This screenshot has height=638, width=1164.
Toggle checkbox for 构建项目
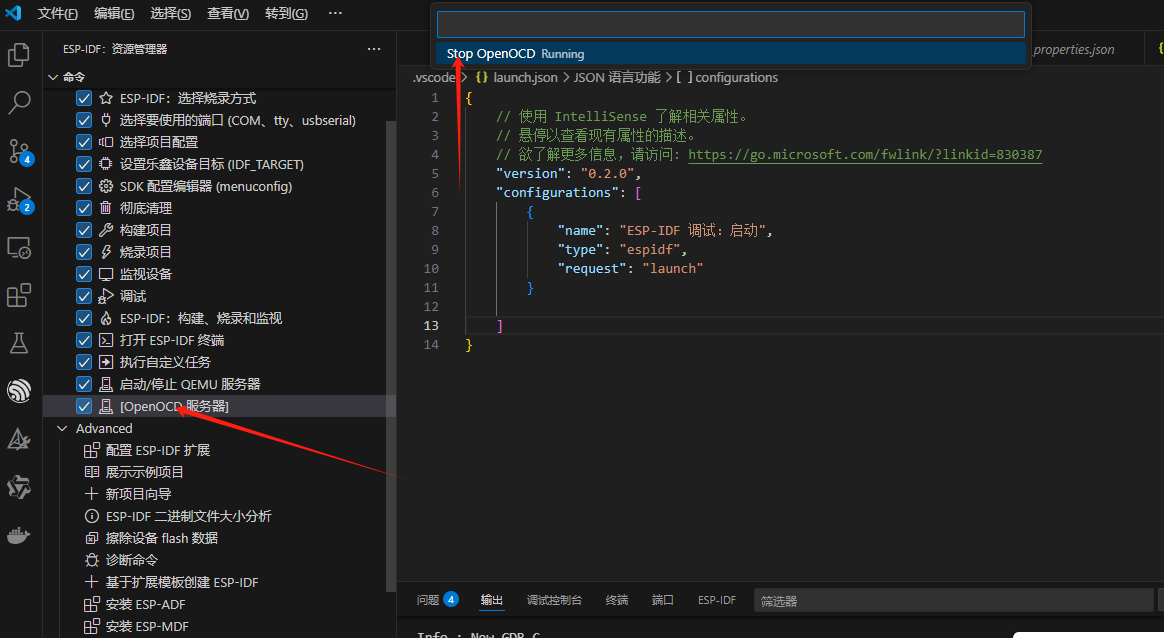84,230
